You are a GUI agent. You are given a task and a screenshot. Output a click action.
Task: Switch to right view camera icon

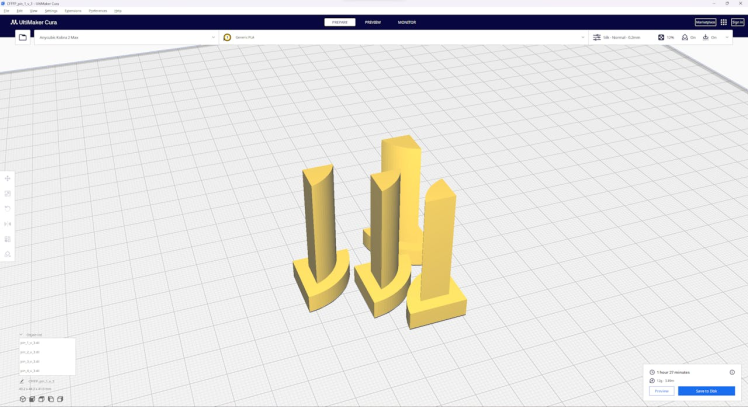(60, 399)
